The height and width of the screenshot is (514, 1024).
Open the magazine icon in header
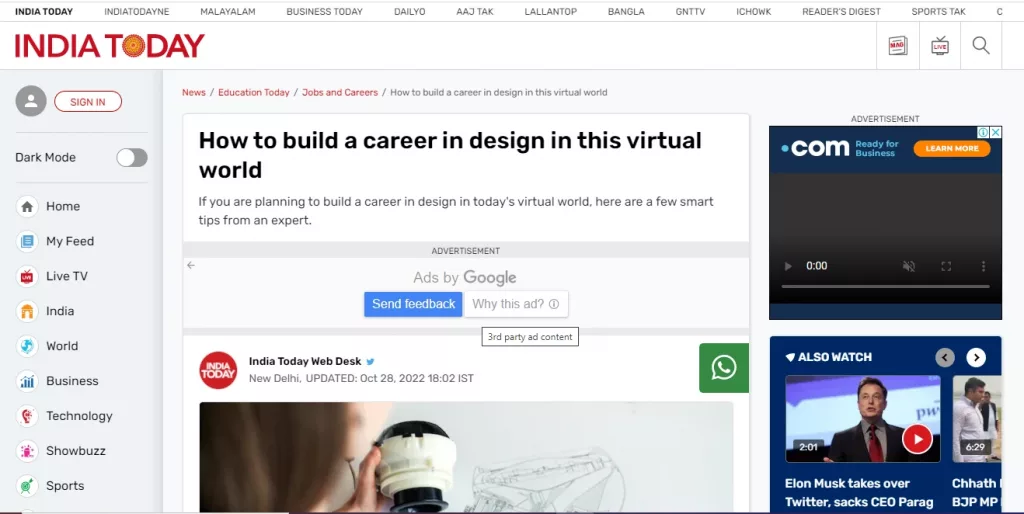point(898,46)
